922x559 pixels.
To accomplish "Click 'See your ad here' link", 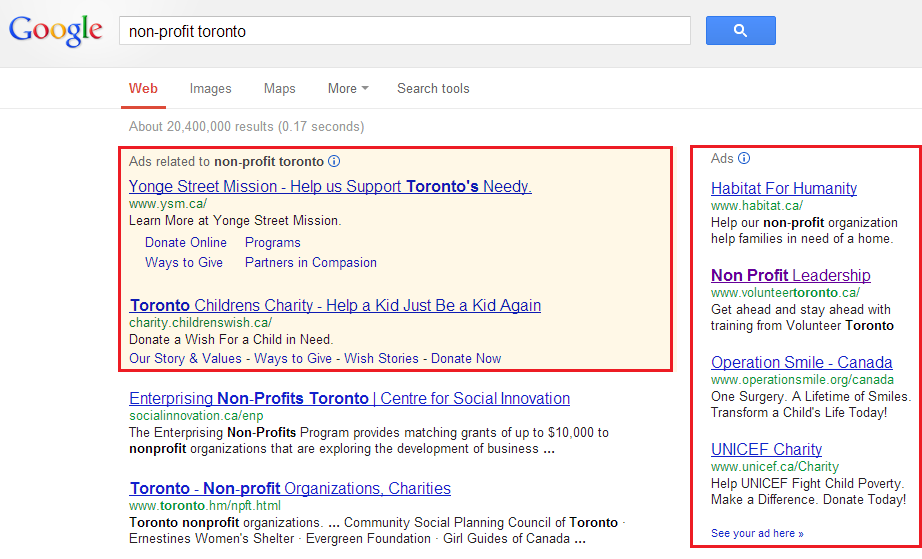I will coord(757,533).
